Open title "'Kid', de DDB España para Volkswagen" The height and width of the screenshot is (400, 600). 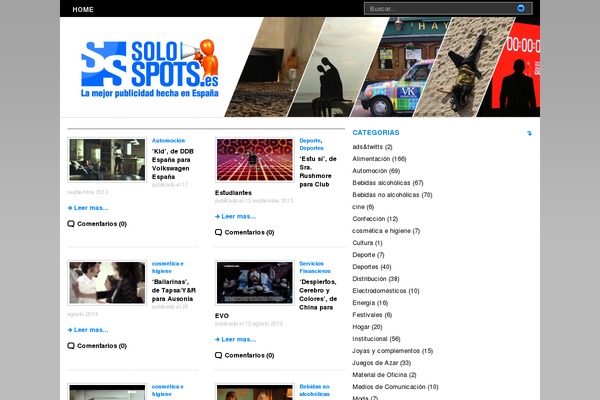point(173,164)
